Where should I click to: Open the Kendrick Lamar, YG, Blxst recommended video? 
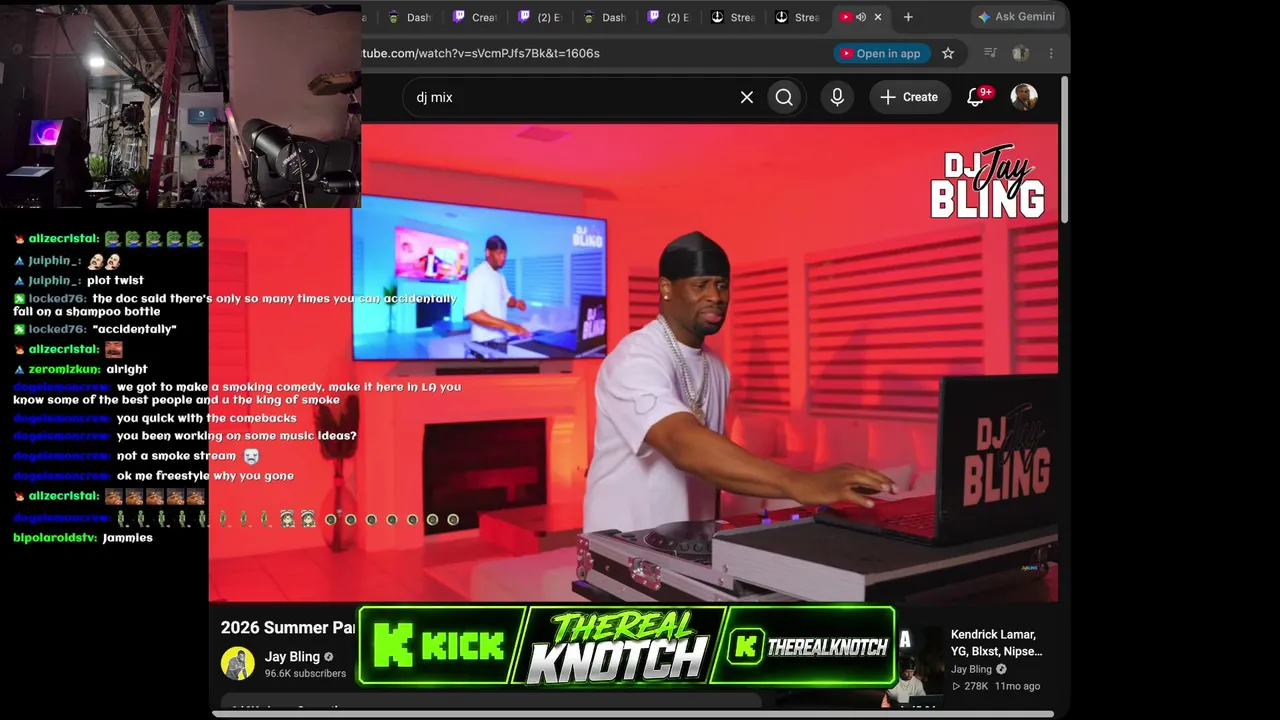996,643
